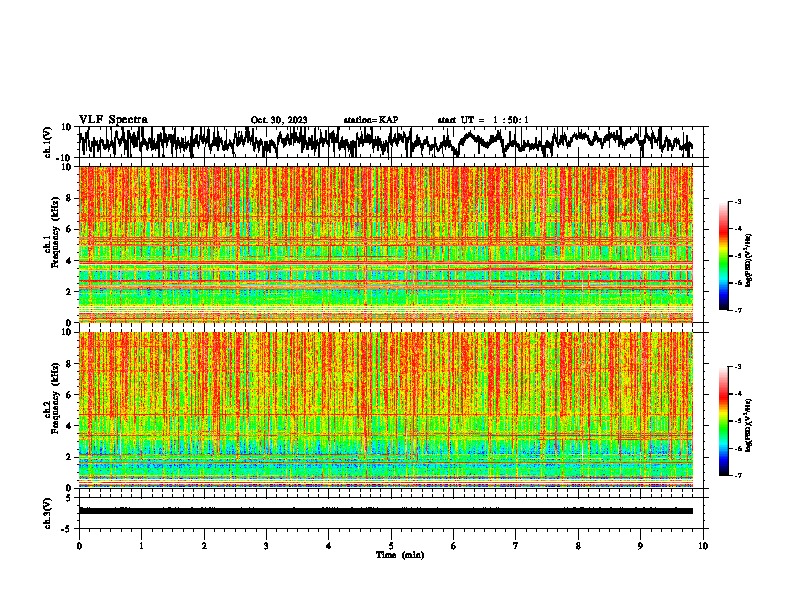The height and width of the screenshot is (612, 792).
Task: Click the "-7" label on ch.2 colorbar
Action: pyautogui.click(x=737, y=476)
